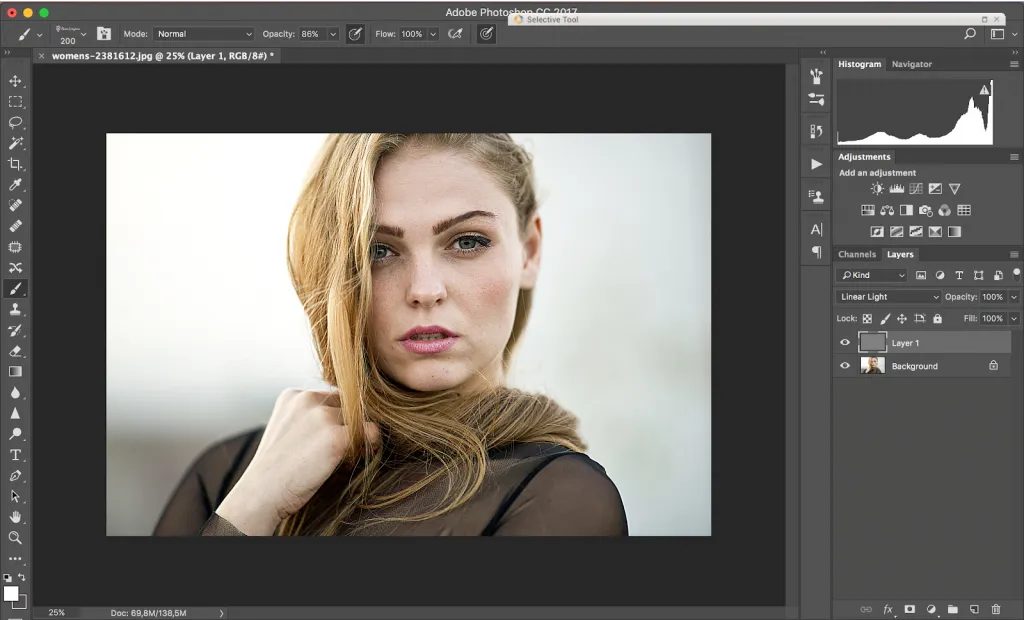Screen dimensions: 1024x620
Task: Open the collapsed Paragraph panel icon
Action: tap(816, 252)
